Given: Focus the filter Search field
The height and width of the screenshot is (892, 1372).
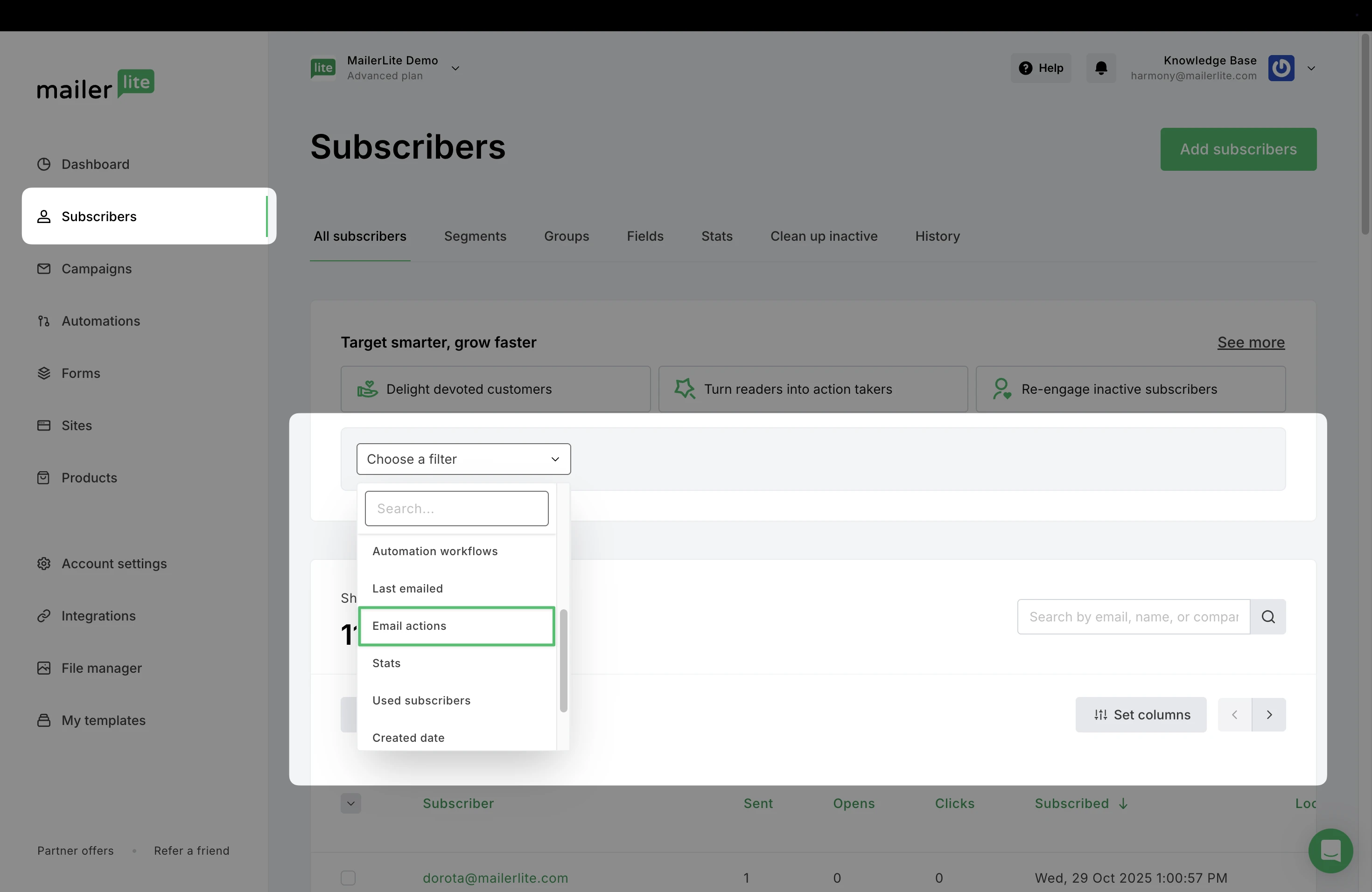Looking at the screenshot, I should (x=456, y=508).
